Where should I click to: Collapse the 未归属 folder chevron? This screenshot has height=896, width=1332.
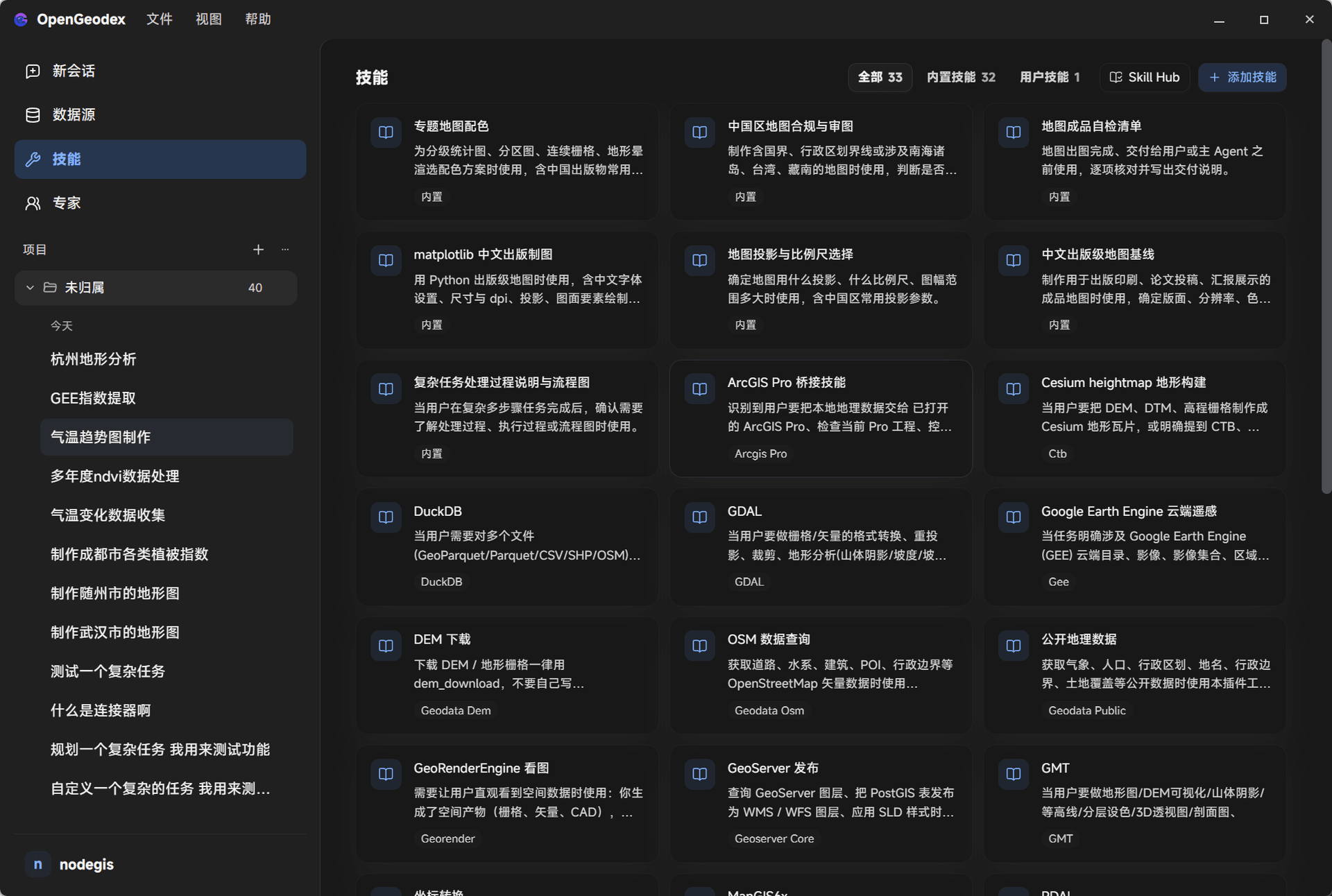pyautogui.click(x=30, y=287)
